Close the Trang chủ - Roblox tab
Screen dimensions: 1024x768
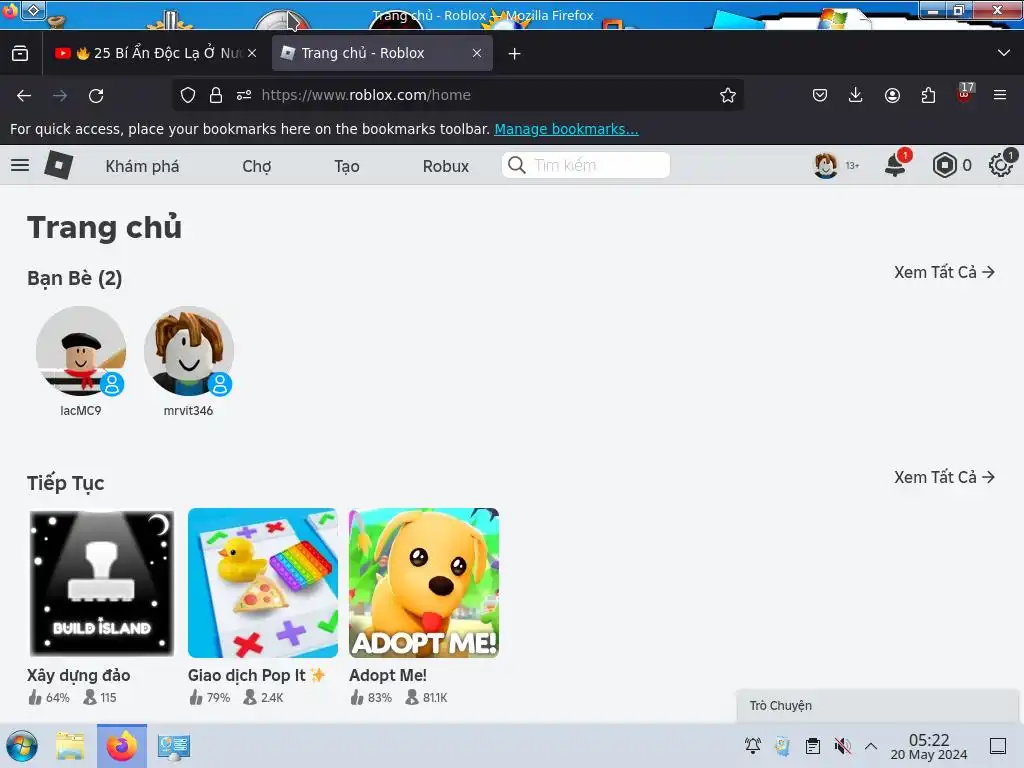point(477,53)
